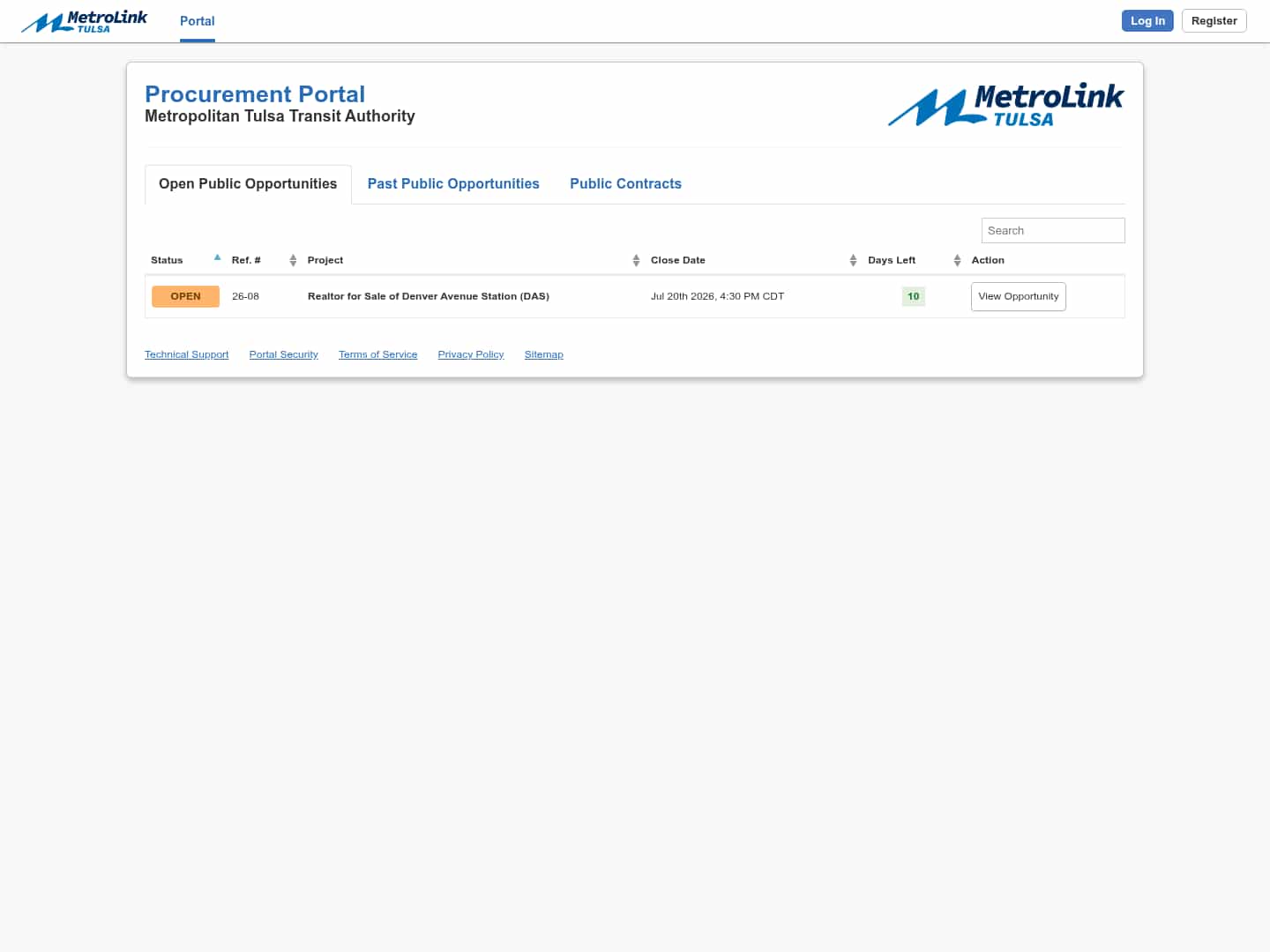
Task: Sort by Days Left column arrows
Action: [957, 260]
